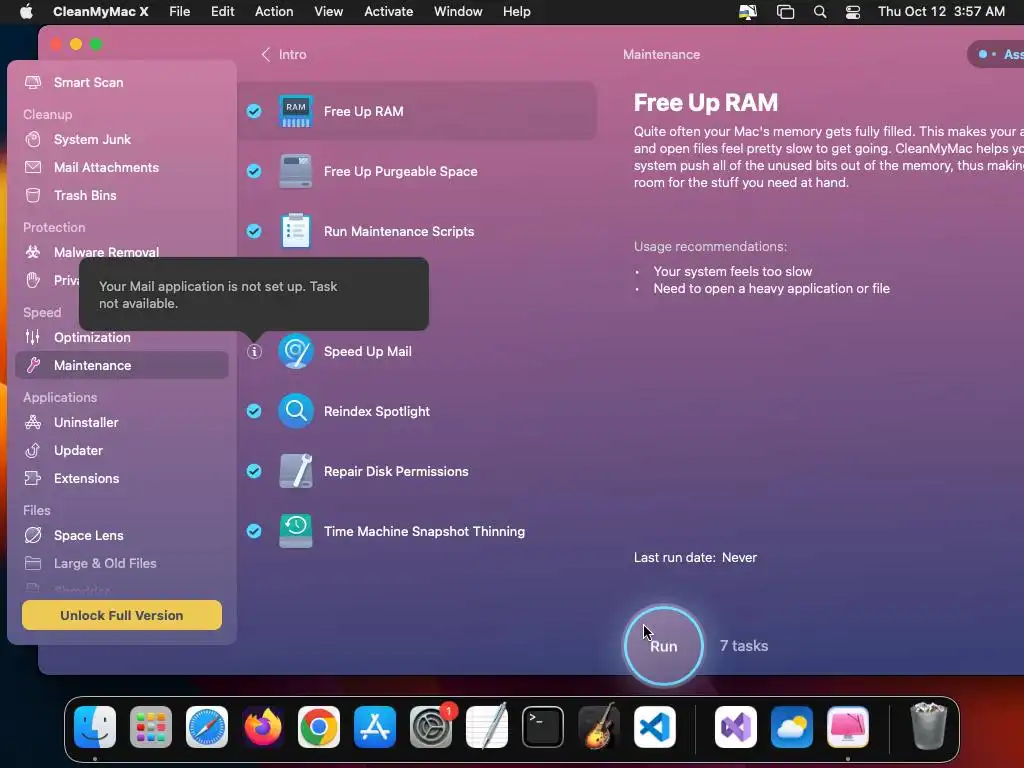Click the "Free Up RAM" heading
The height and width of the screenshot is (768, 1024).
(705, 103)
